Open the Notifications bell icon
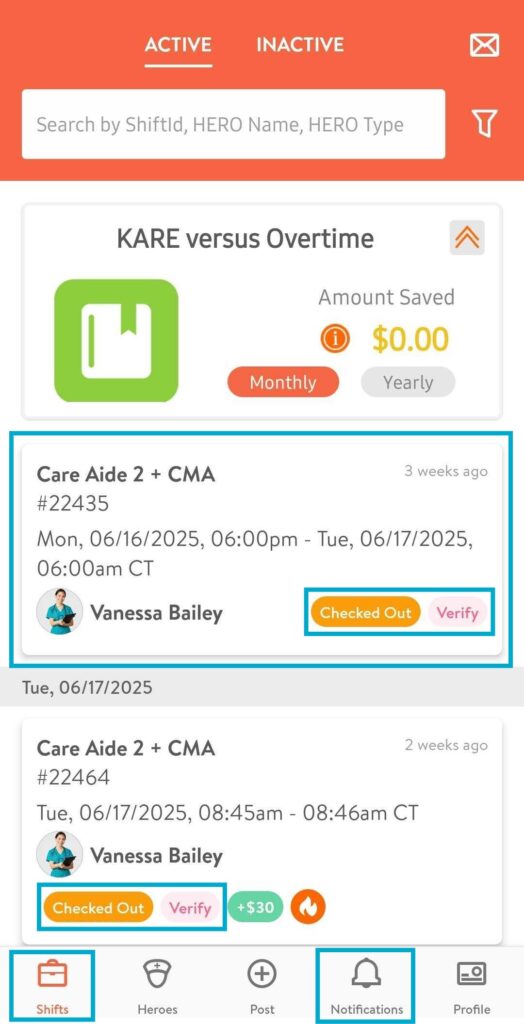 (x=367, y=976)
